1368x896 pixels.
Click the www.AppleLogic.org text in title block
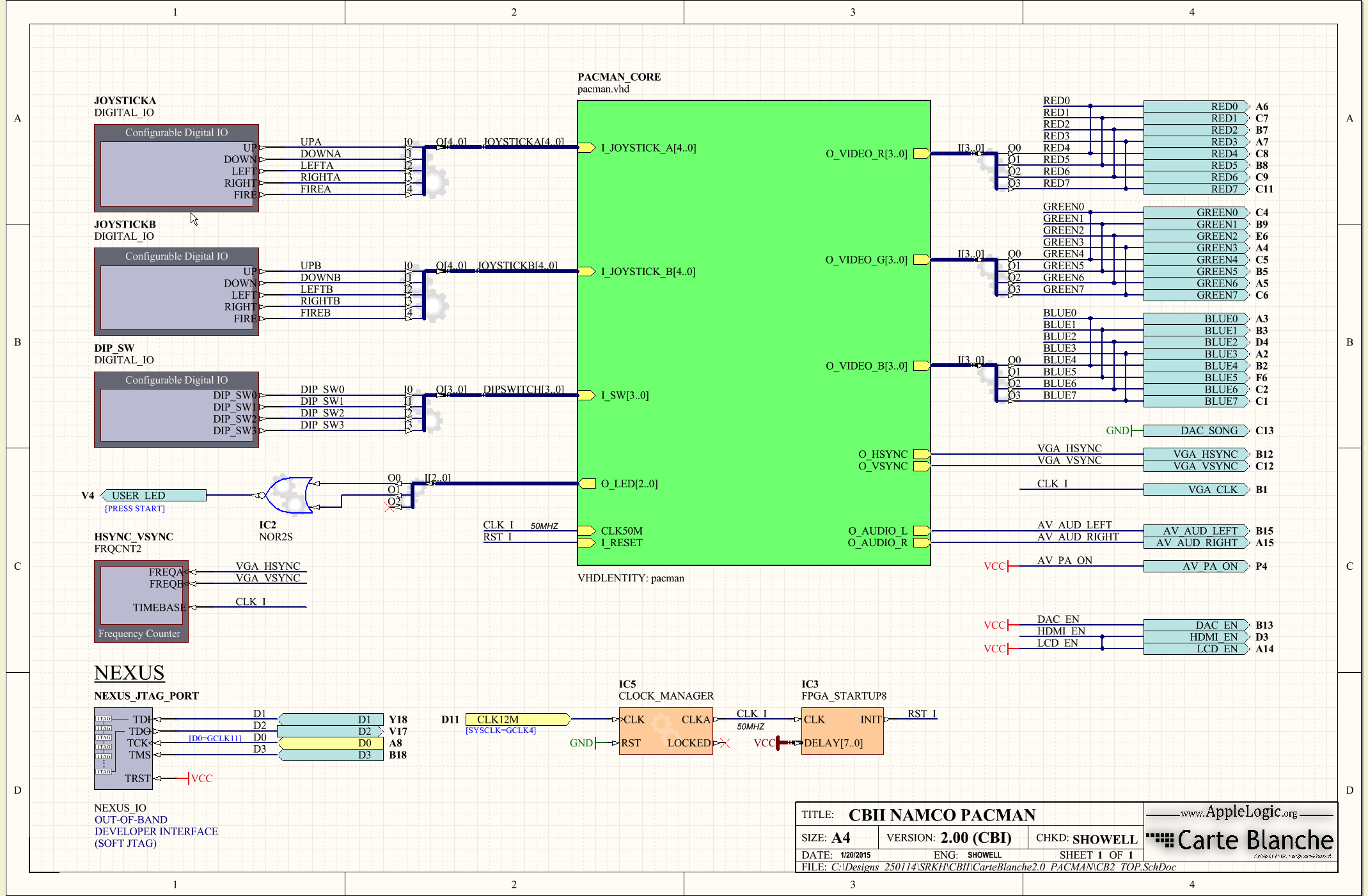click(1239, 812)
